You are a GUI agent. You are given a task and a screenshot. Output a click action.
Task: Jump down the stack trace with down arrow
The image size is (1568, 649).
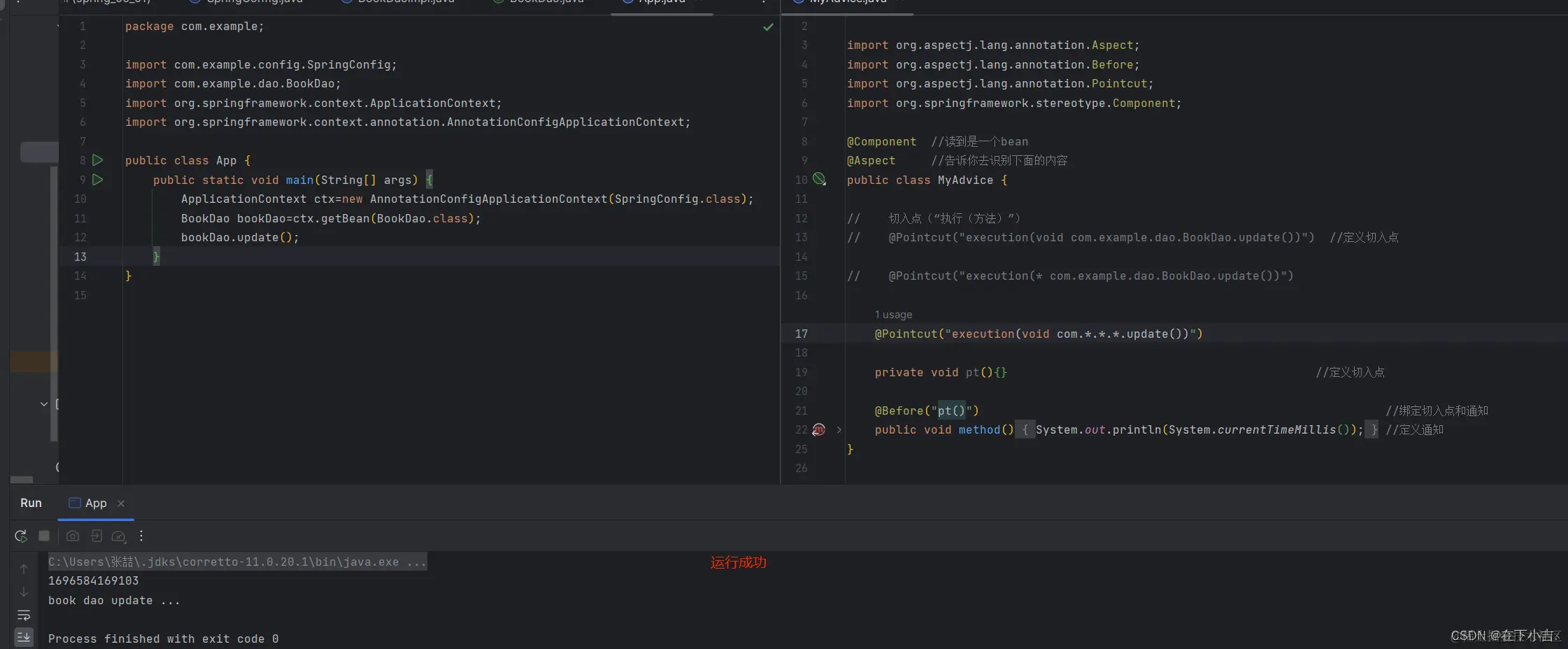click(x=24, y=592)
